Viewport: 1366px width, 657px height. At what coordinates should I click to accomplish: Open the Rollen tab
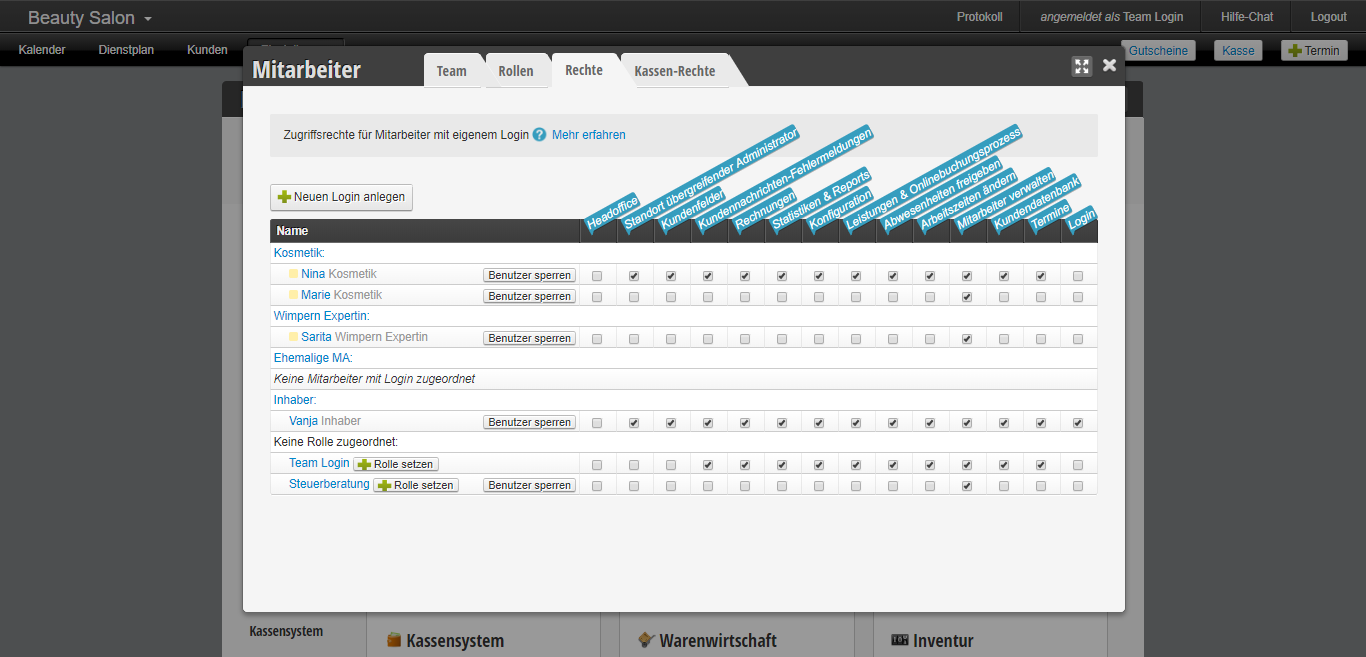pos(516,71)
